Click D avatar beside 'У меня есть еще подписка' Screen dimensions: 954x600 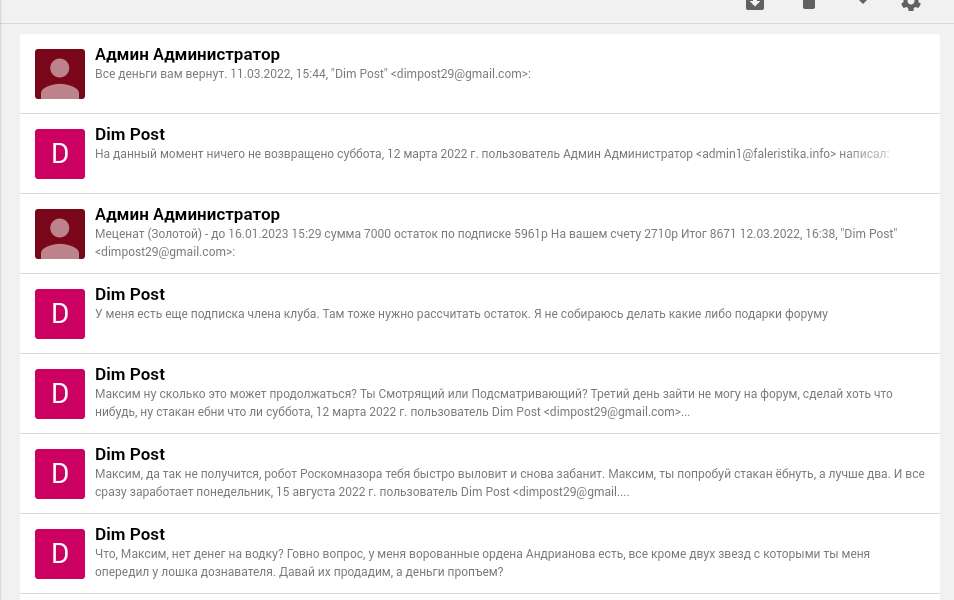point(60,314)
